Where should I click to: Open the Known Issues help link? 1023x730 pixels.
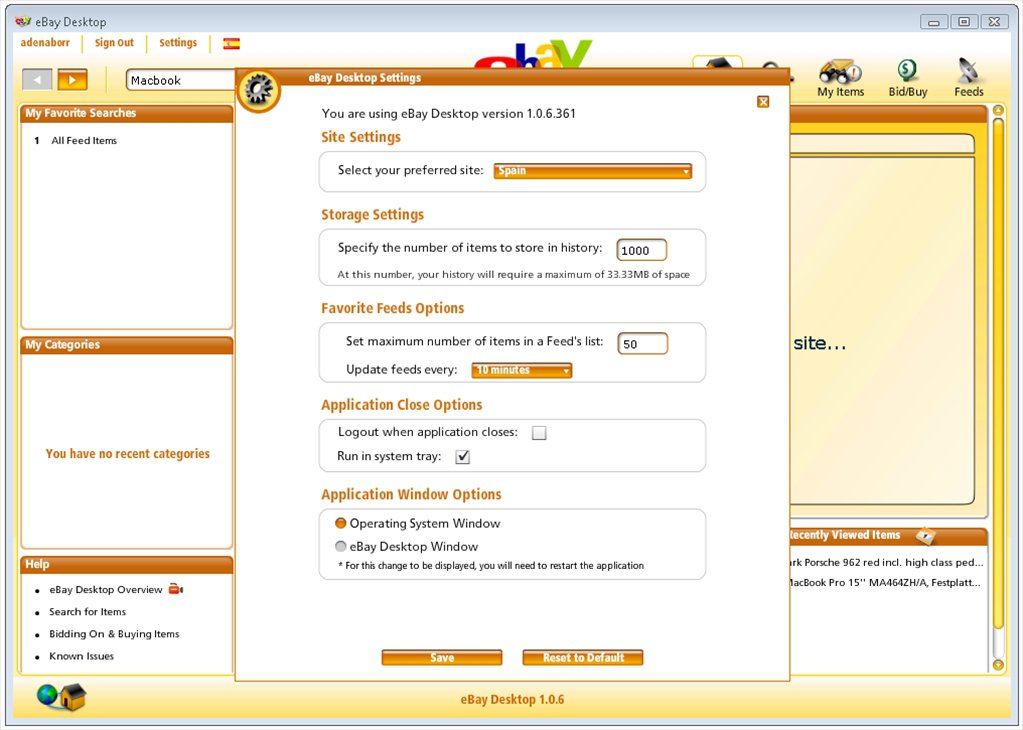point(80,656)
